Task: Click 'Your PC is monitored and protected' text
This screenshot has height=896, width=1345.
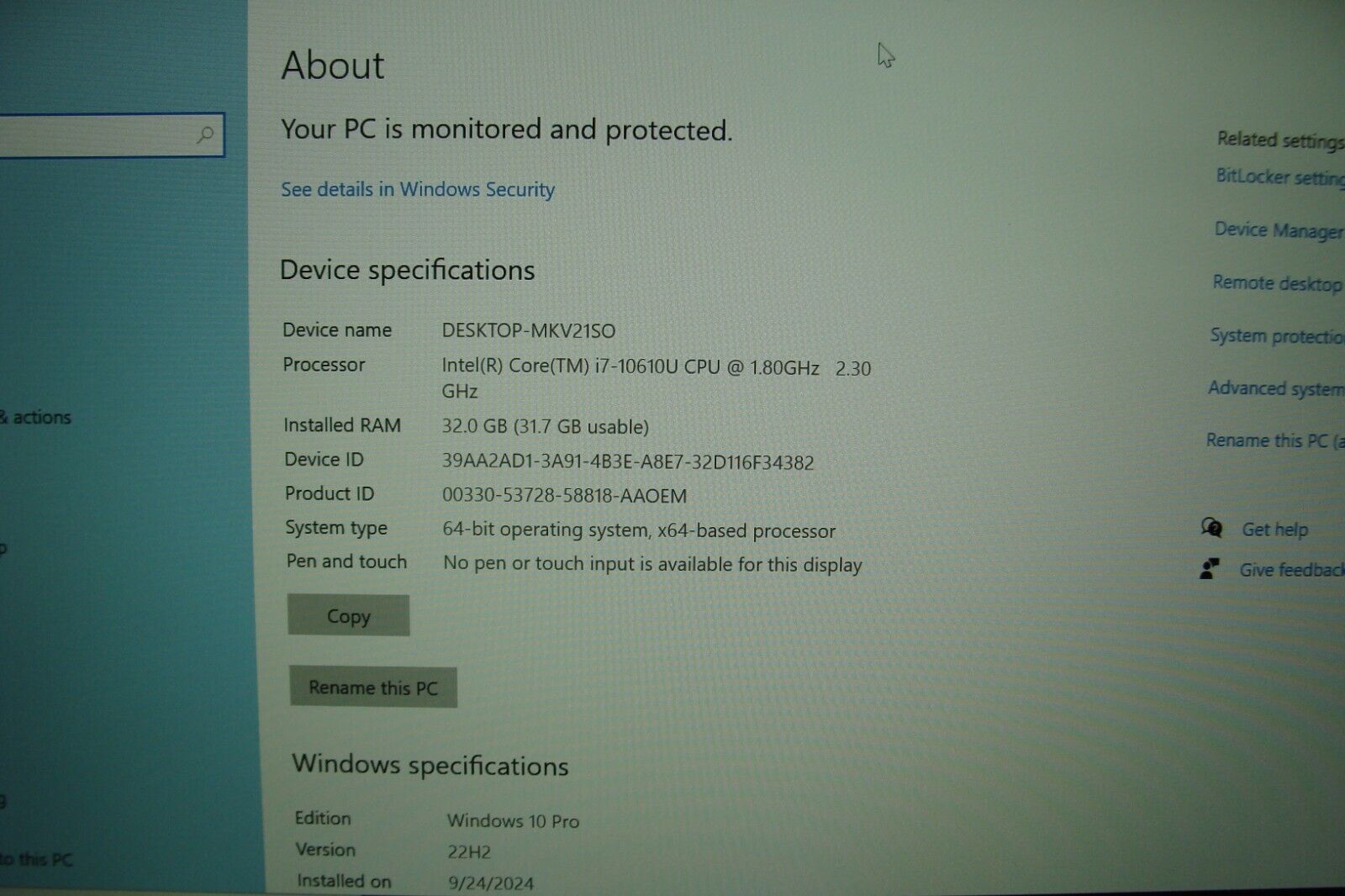Action: click(x=507, y=129)
